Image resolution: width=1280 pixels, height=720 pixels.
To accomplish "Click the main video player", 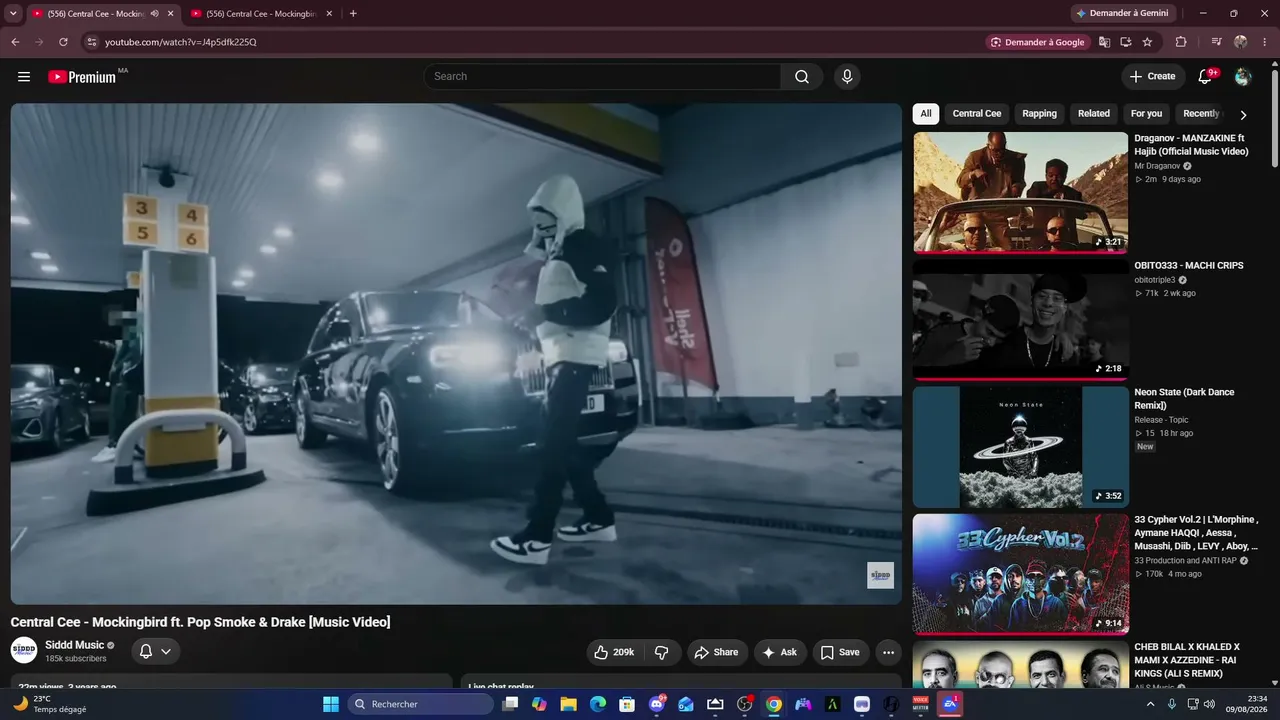I will click(x=456, y=354).
